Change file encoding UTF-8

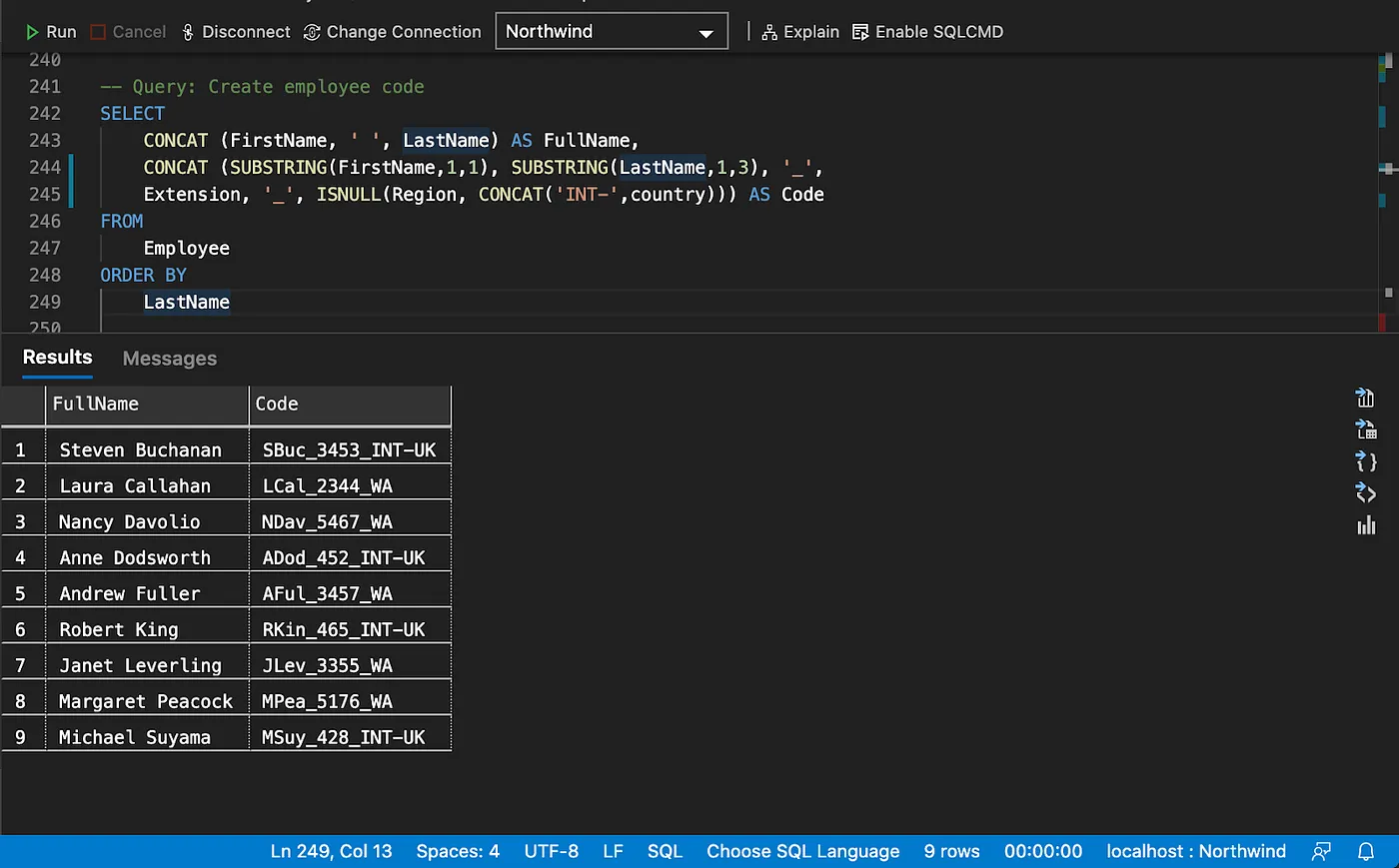(552, 852)
